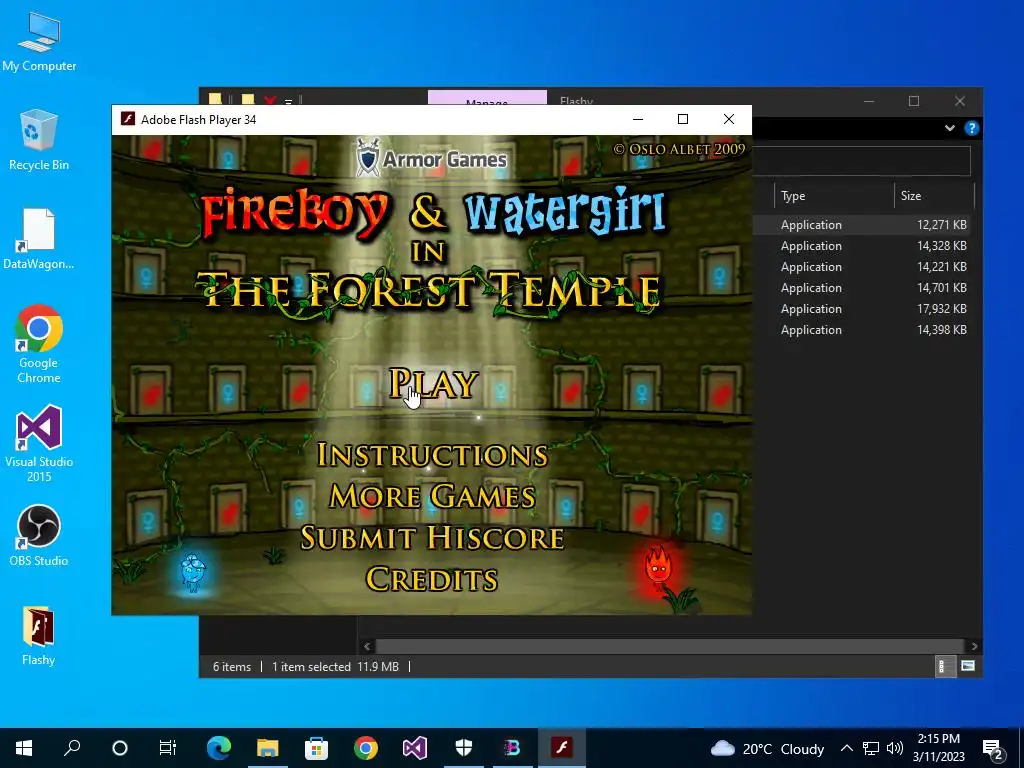Open the 20°C Cloudy weather widget

pos(767,748)
